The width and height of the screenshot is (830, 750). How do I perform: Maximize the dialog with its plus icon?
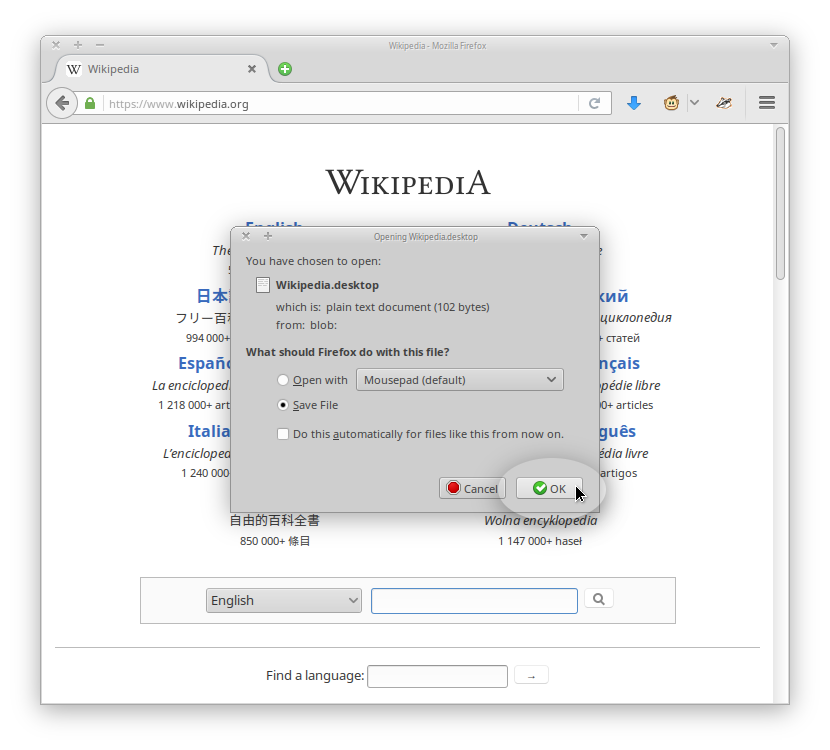pos(268,236)
